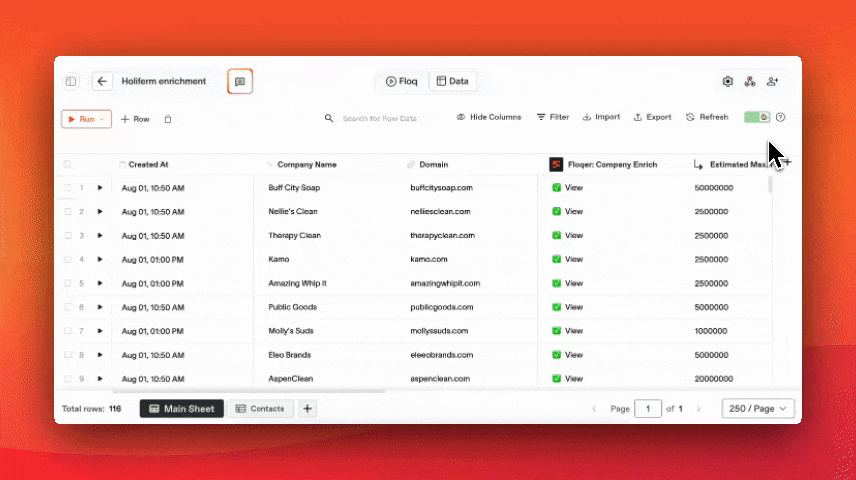This screenshot has height=480, width=856.
Task: Open the settings gear icon
Action: click(728, 81)
